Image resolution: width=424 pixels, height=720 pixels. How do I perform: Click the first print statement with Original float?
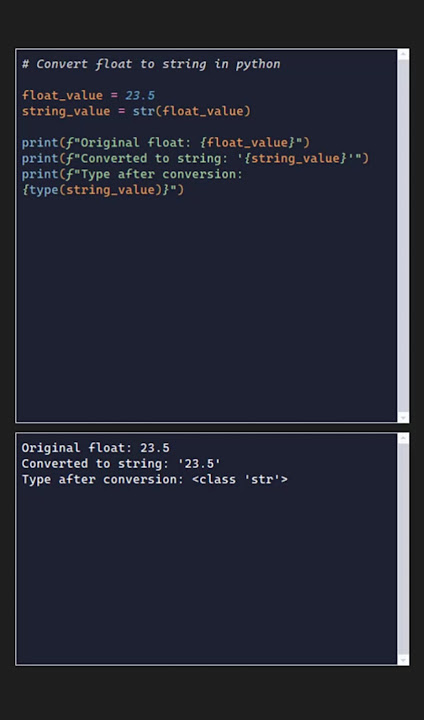166,143
